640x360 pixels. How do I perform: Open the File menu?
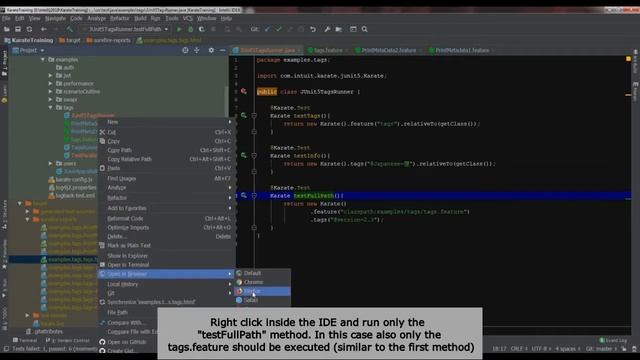pyautogui.click(x=7, y=18)
